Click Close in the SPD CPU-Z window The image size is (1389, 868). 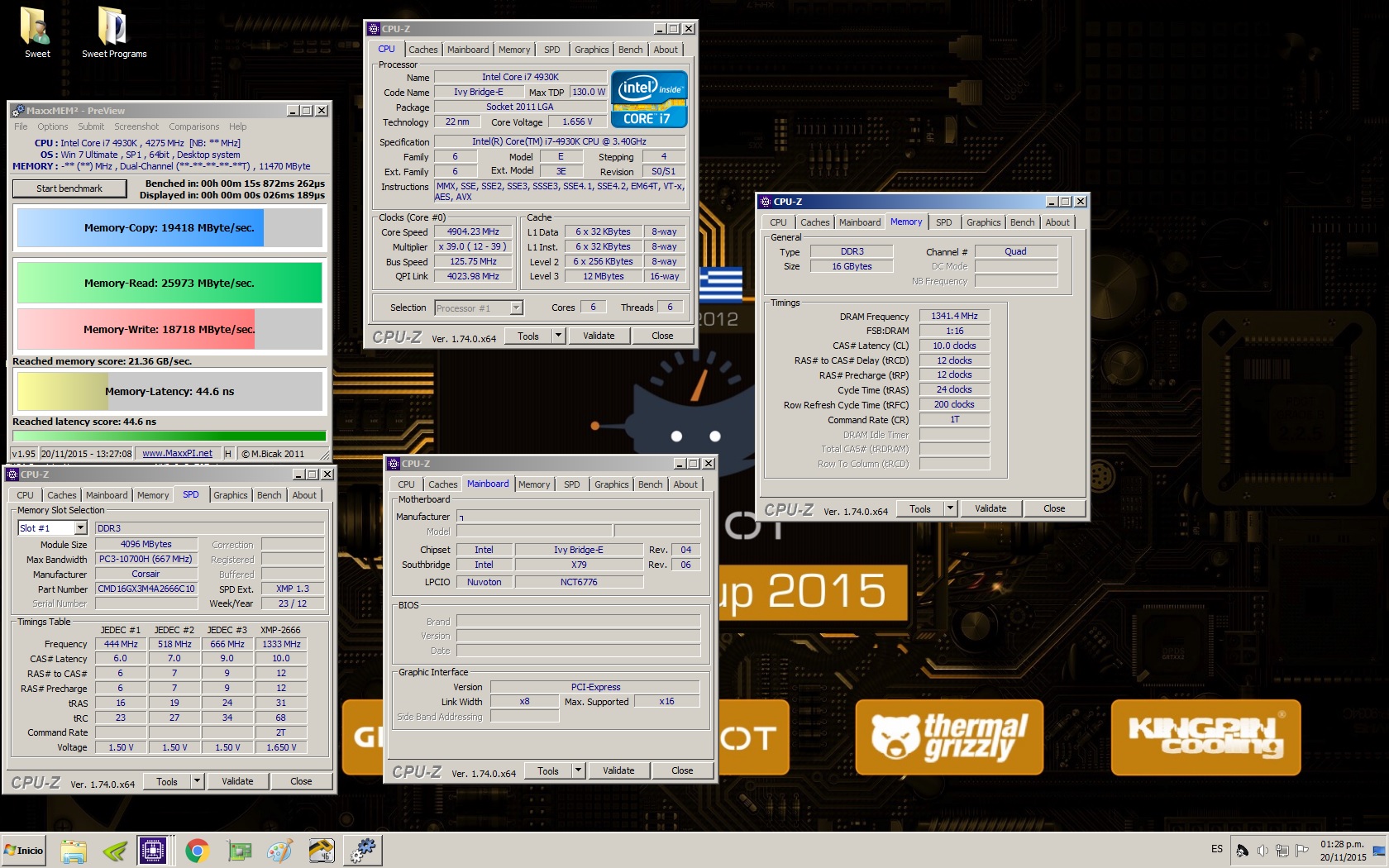(x=301, y=781)
